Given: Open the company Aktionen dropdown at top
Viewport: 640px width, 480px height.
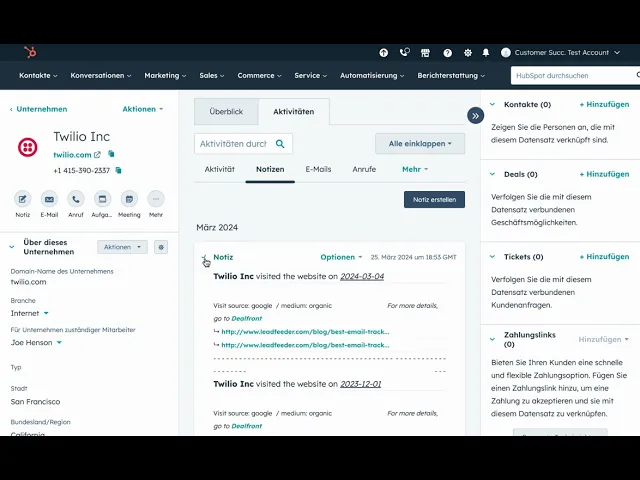Looking at the screenshot, I should tap(142, 109).
